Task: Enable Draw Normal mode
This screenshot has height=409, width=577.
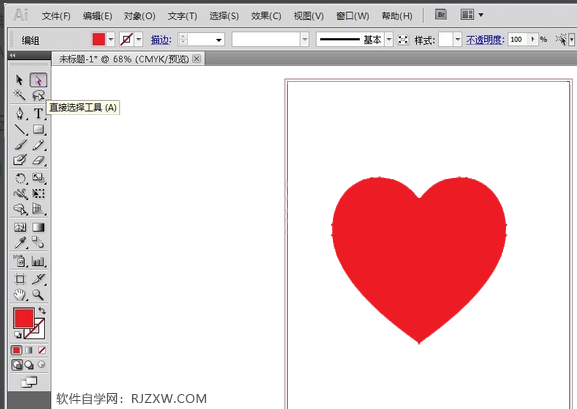Action: 17,364
